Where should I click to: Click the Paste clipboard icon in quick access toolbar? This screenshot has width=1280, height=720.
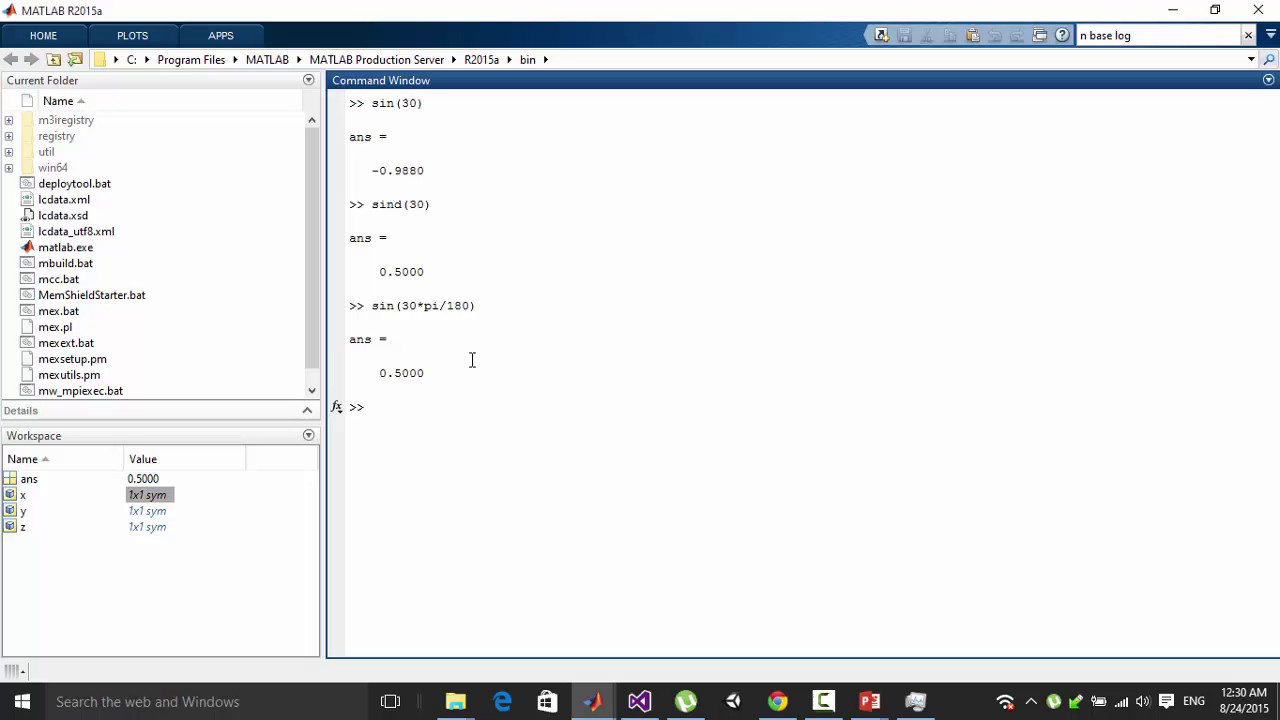point(972,35)
